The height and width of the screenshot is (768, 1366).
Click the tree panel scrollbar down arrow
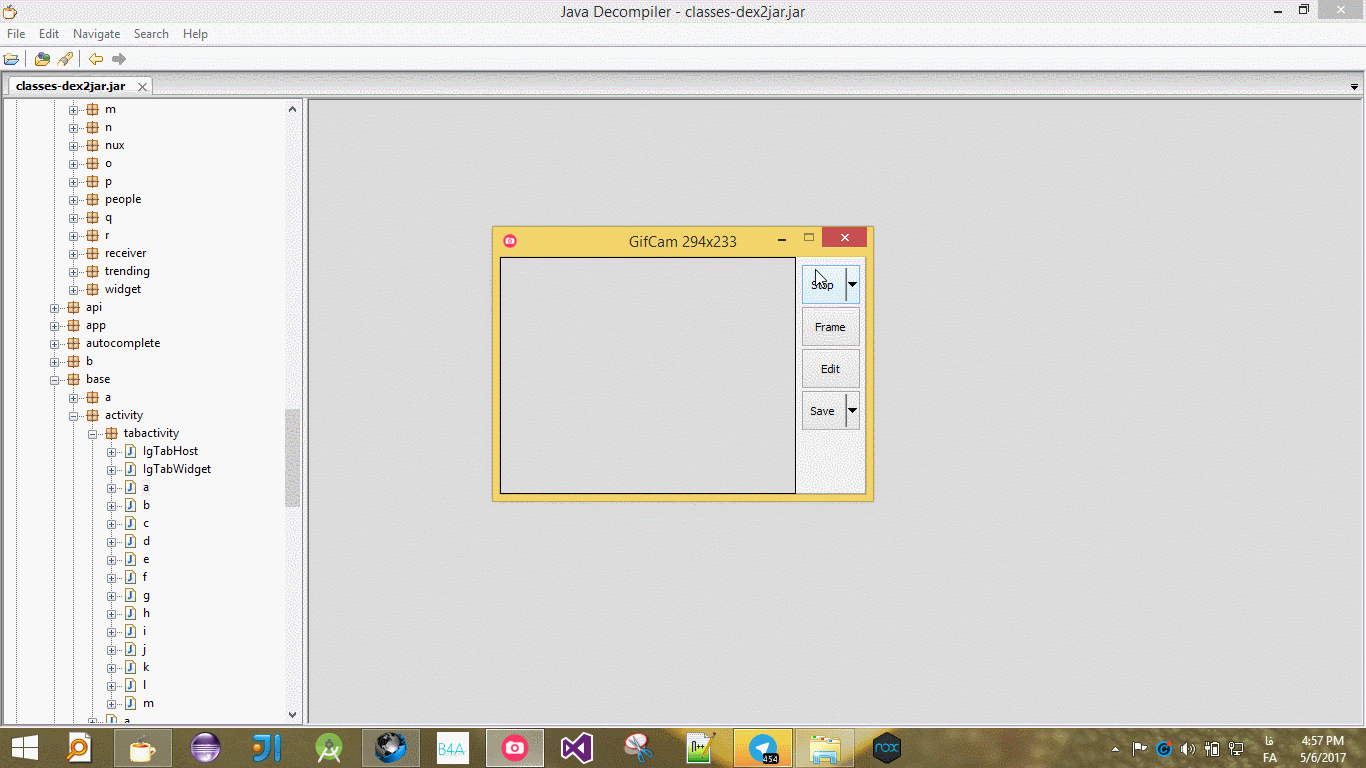pyautogui.click(x=293, y=714)
